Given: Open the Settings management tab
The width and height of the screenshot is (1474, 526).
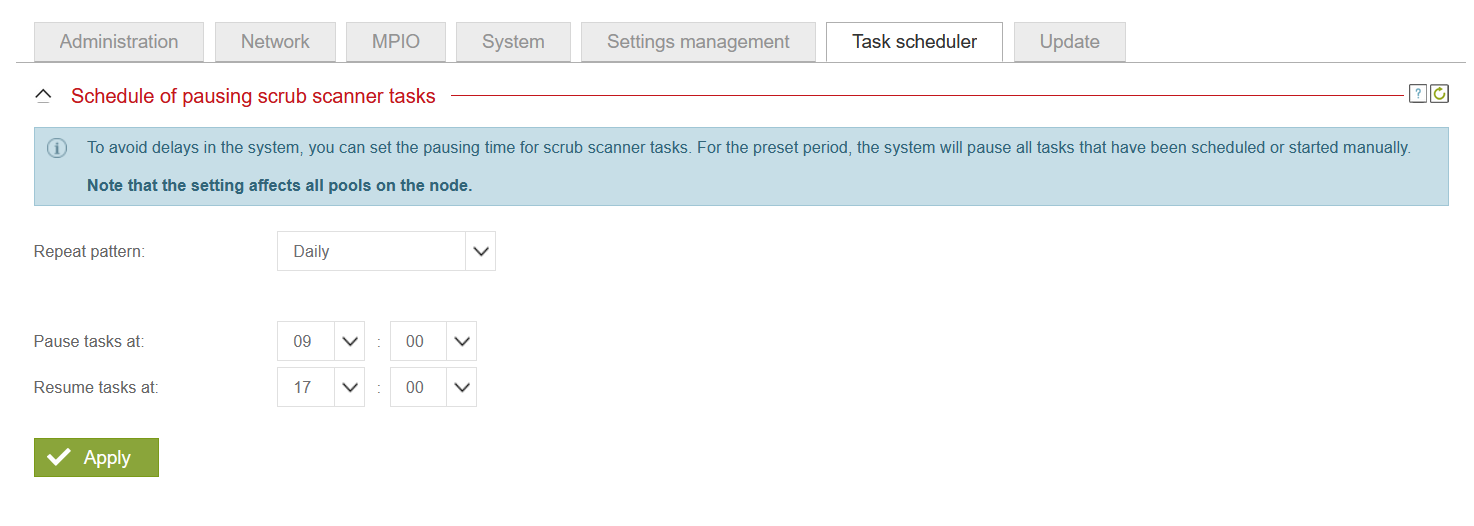Looking at the screenshot, I should click(698, 42).
